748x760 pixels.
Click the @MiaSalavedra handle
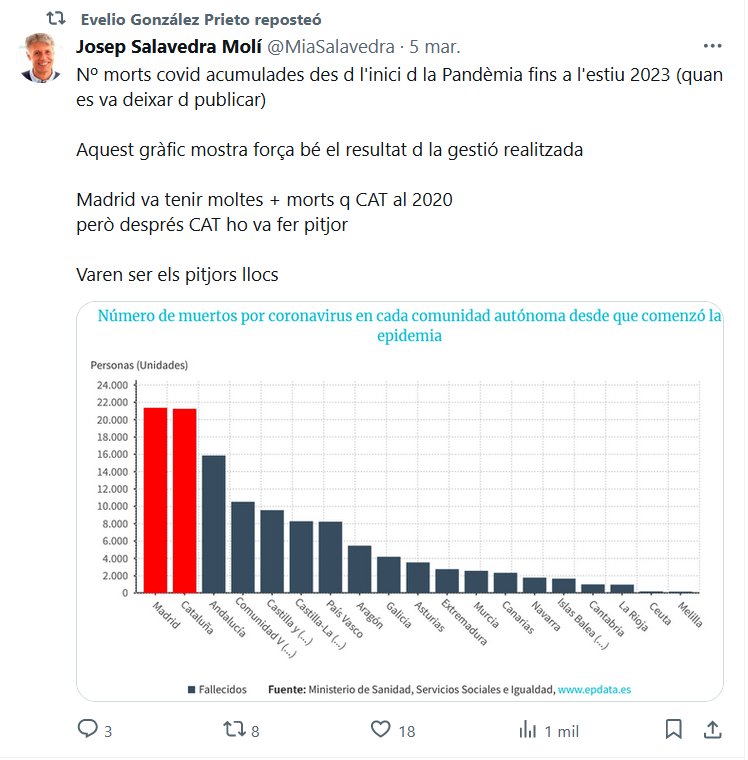330,47
